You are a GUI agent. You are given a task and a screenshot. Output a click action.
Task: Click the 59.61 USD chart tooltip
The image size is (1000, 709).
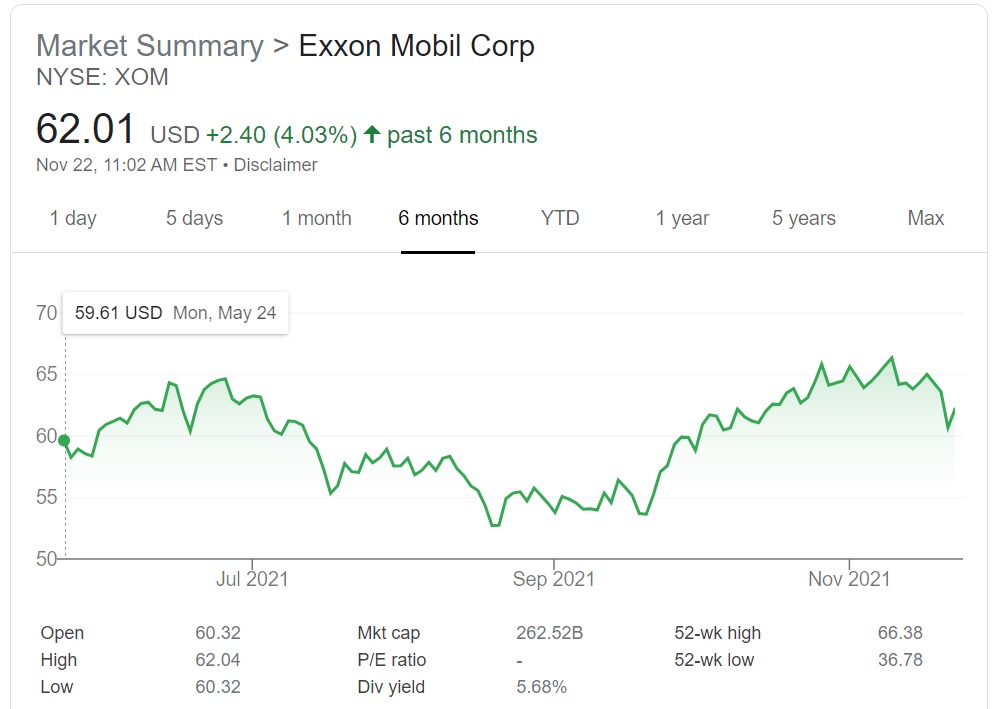[175, 313]
